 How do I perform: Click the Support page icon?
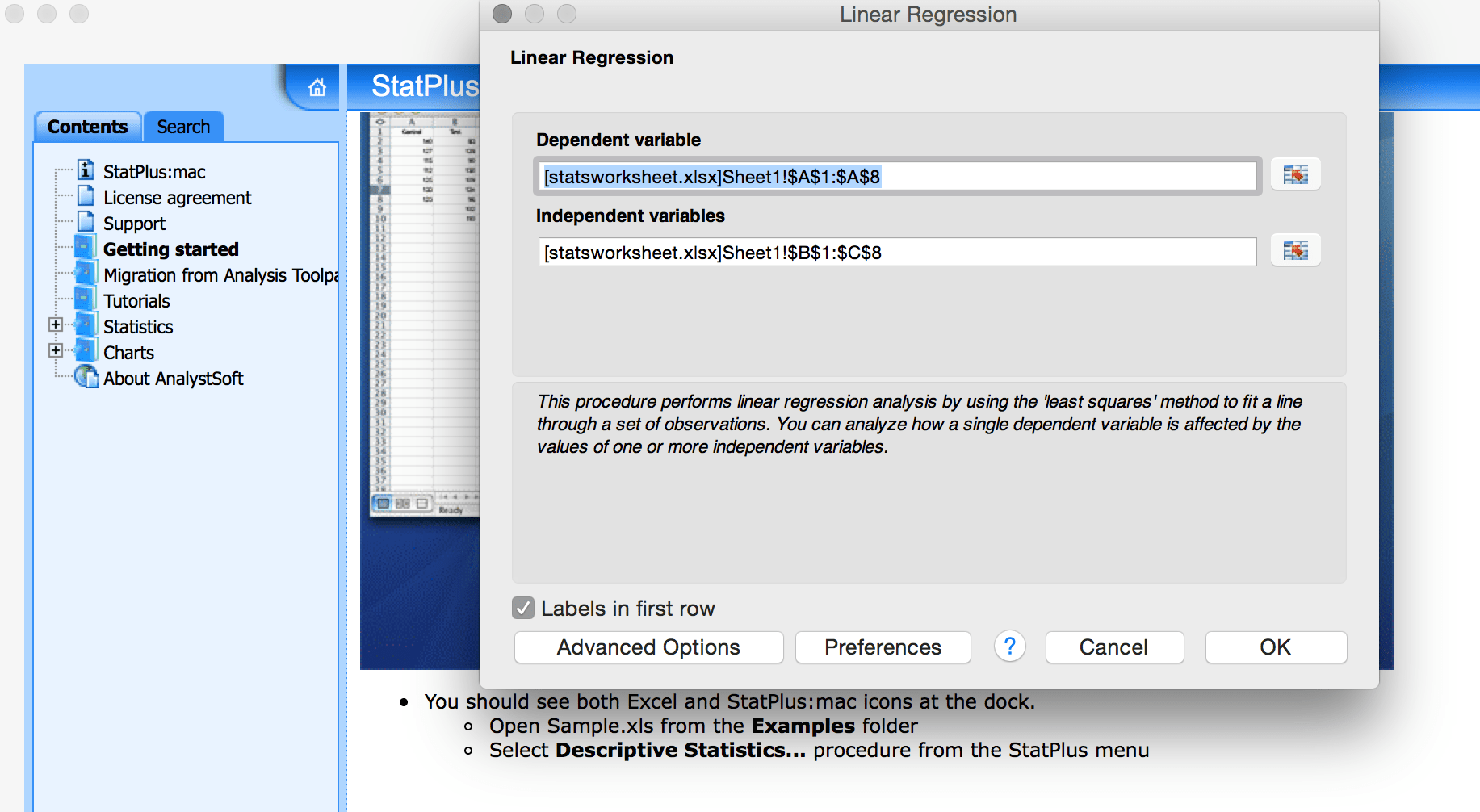coord(86,222)
